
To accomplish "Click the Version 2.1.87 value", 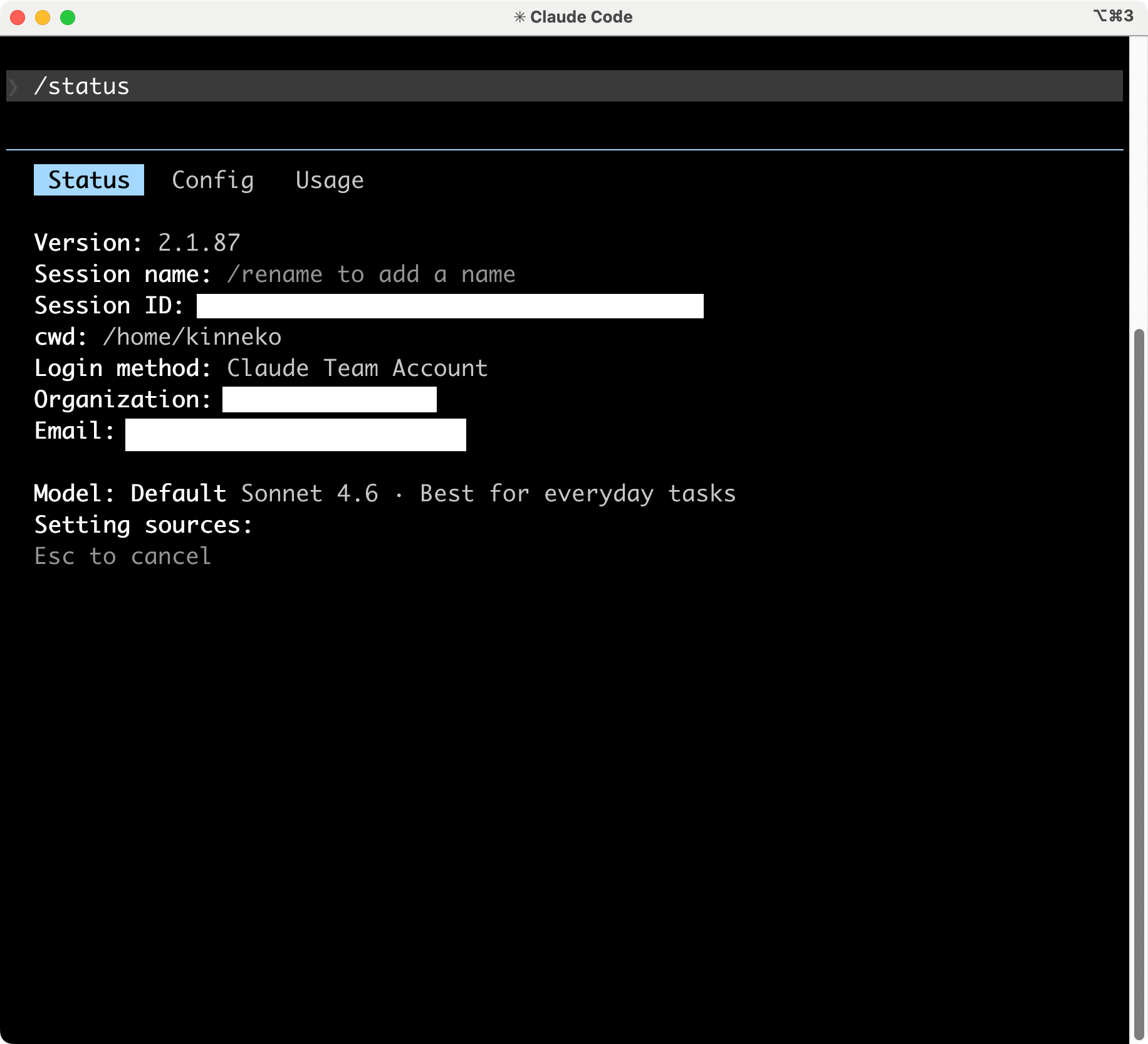I will pyautogui.click(x=199, y=243).
